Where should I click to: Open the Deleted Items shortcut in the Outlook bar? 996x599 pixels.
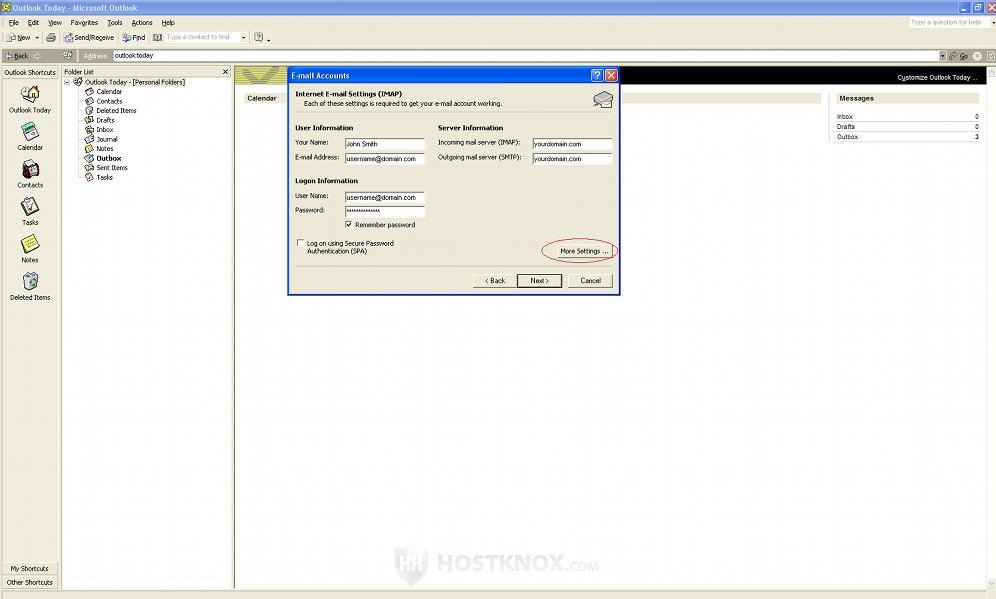tap(30, 281)
